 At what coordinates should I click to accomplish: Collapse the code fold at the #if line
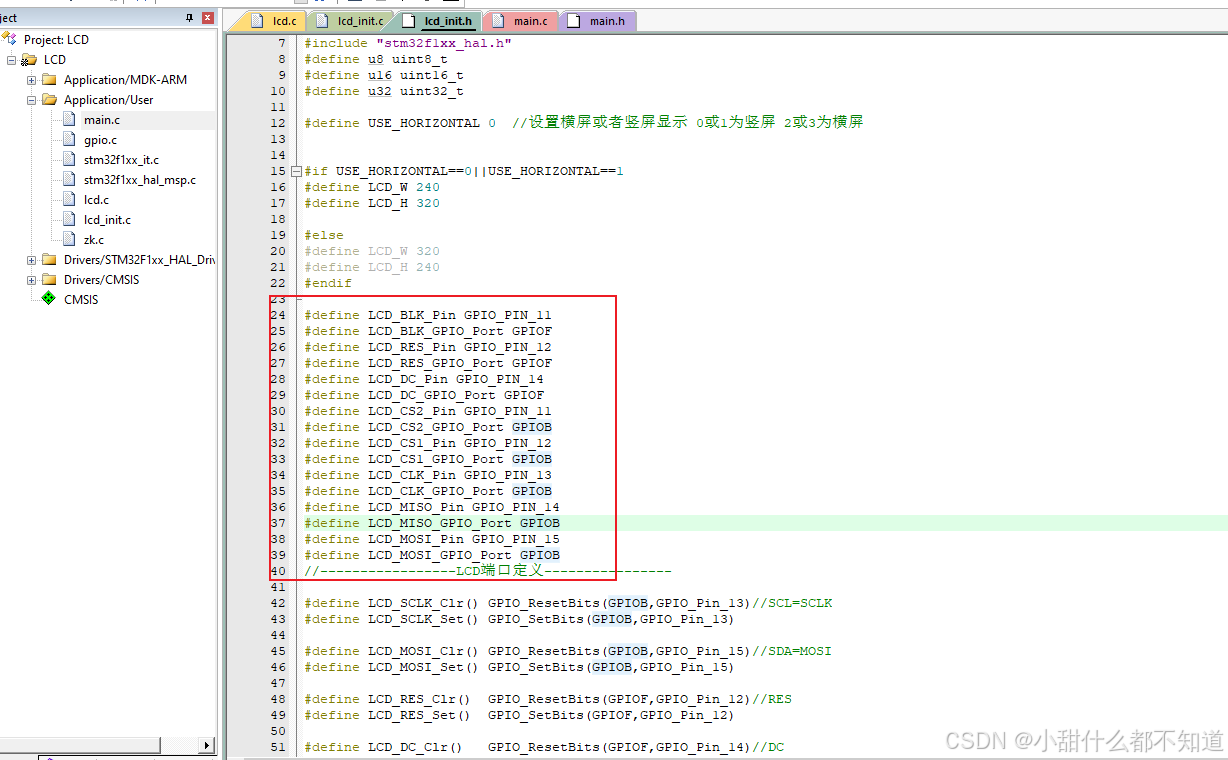tap(296, 170)
